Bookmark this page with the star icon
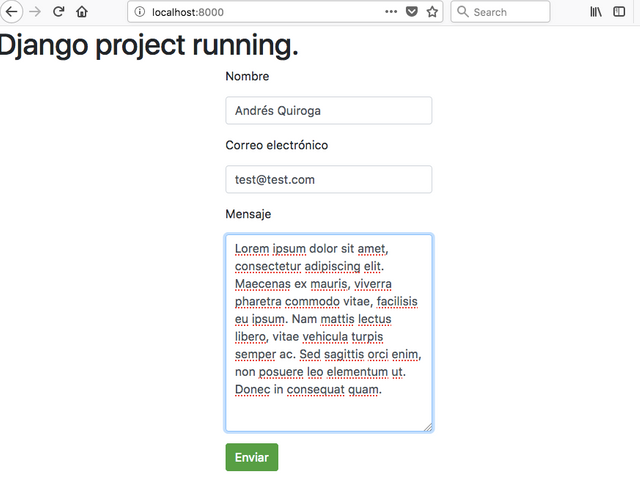The width and height of the screenshot is (640, 485). (x=432, y=12)
